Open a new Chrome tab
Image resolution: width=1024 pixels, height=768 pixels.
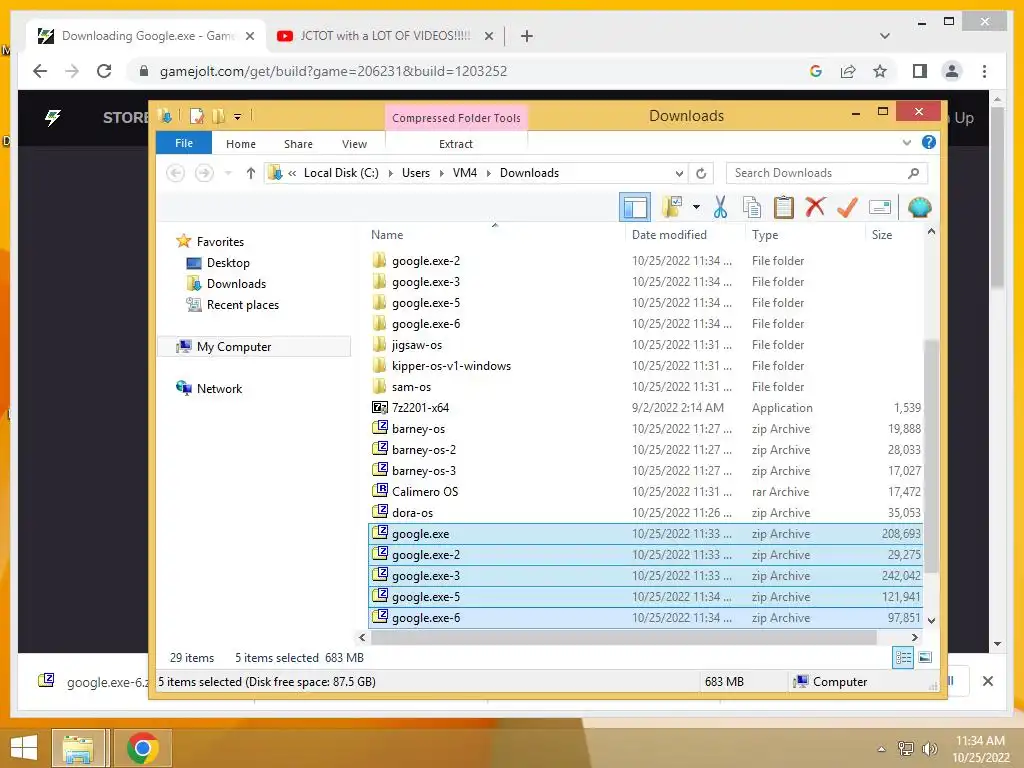point(527,36)
